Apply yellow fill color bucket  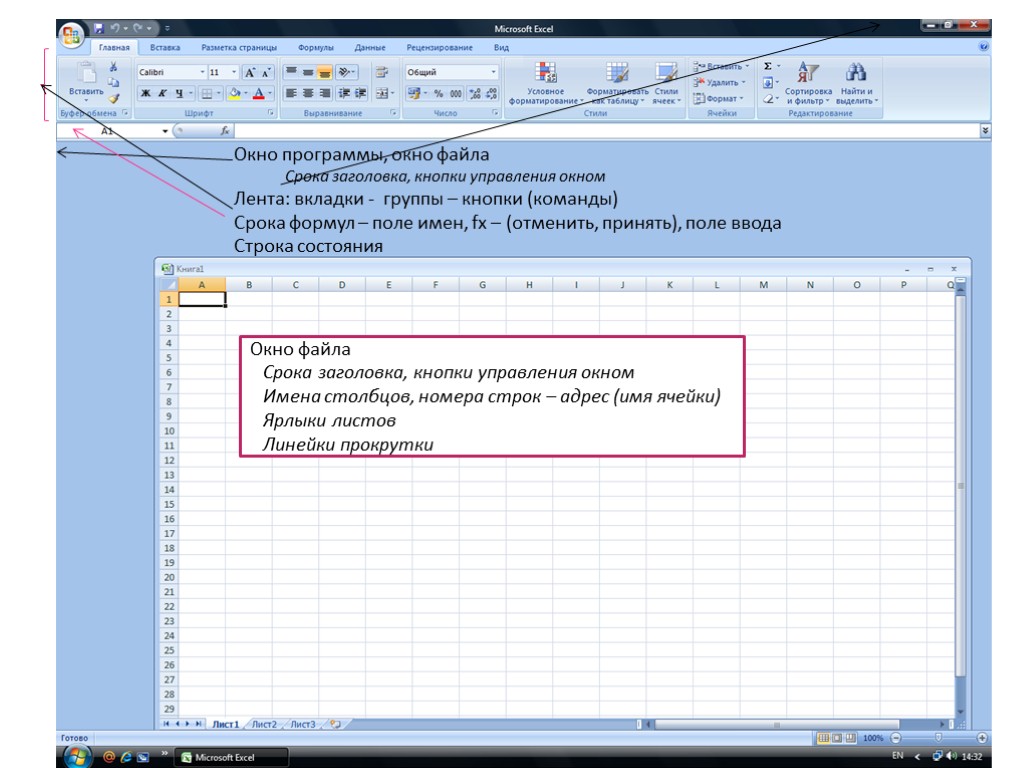pos(234,93)
